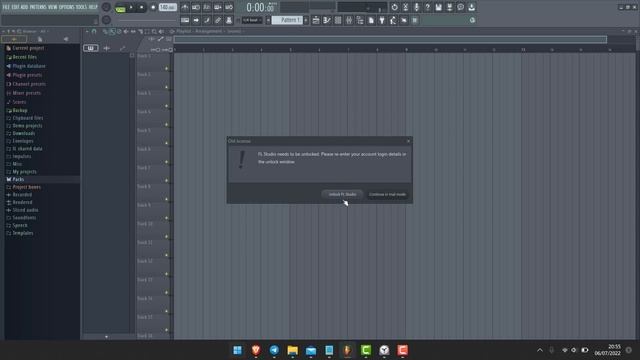Screen dimensions: 640x360
Task: Toggle the multilink to controllers icon
Action: click(218, 20)
